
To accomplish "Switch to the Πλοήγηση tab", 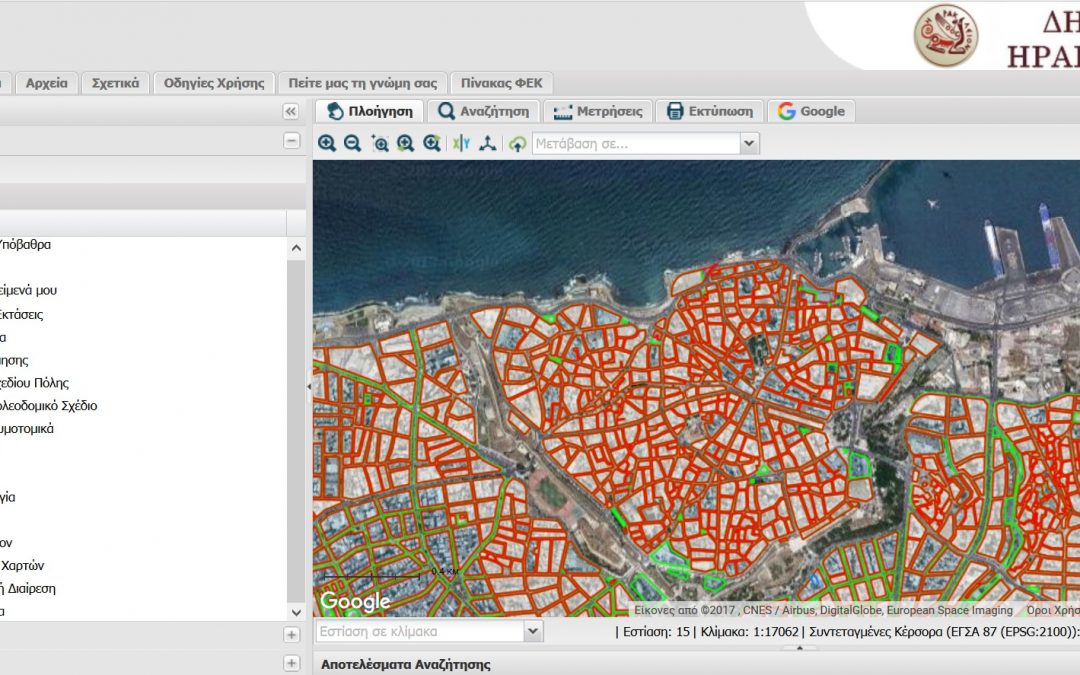I will 370,111.
